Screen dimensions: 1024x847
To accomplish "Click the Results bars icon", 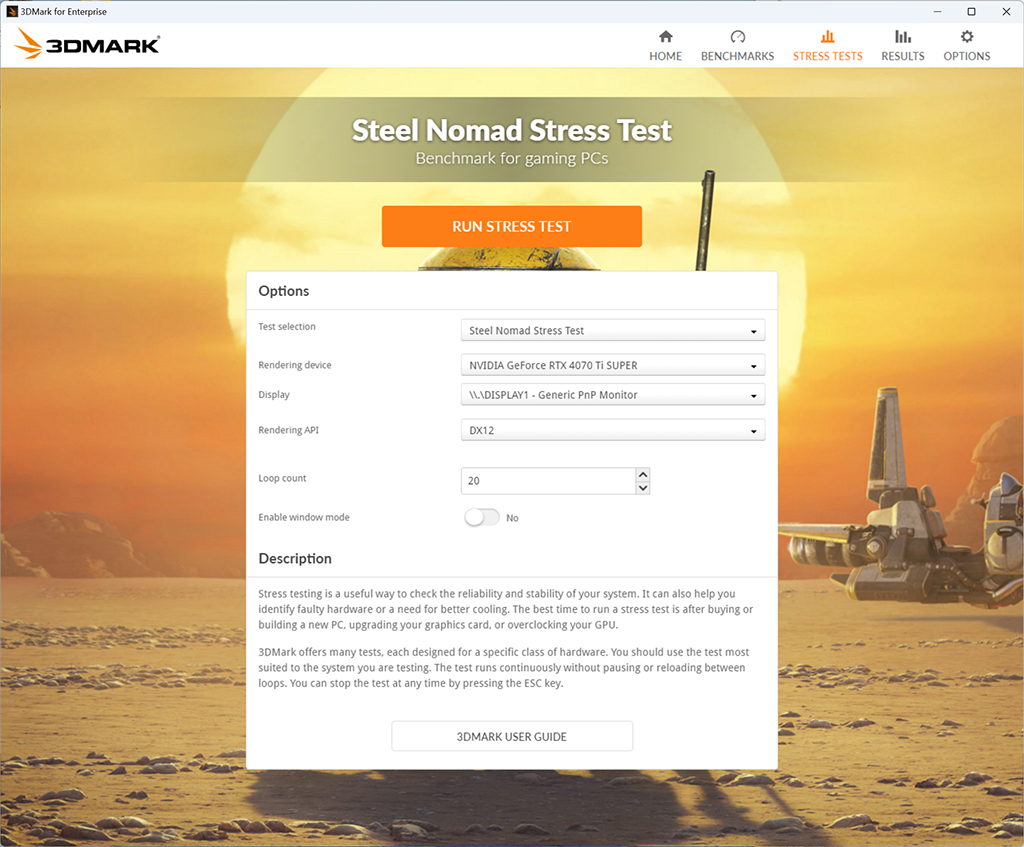I will (x=903, y=37).
